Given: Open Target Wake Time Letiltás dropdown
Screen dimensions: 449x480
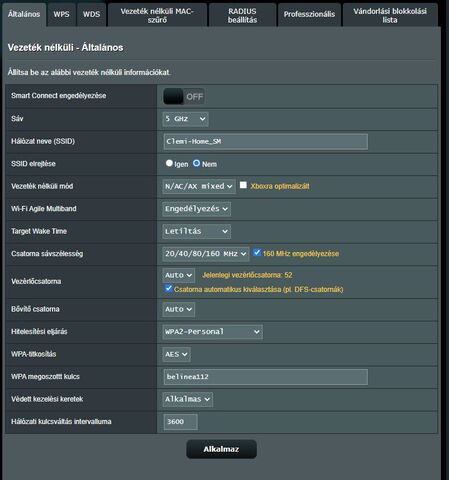Looking at the screenshot, I should pos(197,231).
